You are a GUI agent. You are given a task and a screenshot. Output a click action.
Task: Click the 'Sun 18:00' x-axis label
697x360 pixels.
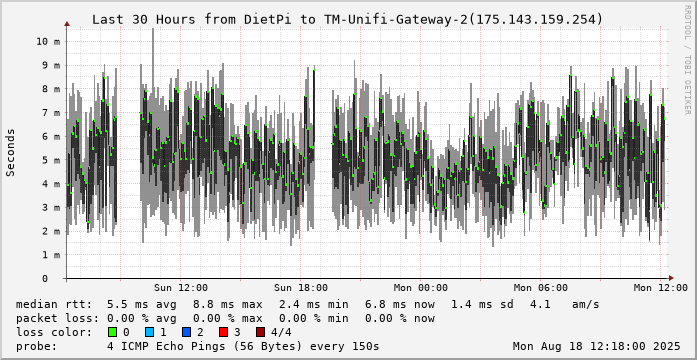point(301,288)
